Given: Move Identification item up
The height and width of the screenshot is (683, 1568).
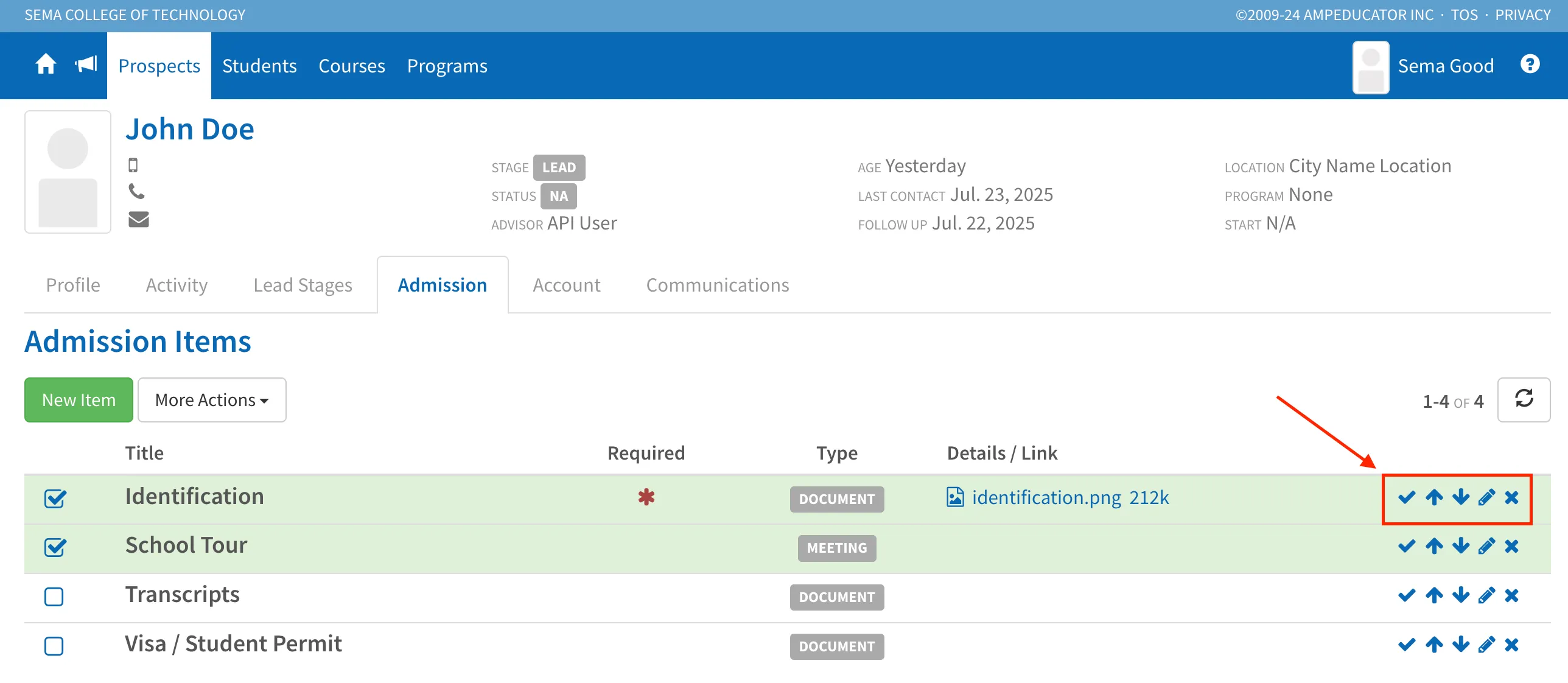Looking at the screenshot, I should pos(1434,498).
